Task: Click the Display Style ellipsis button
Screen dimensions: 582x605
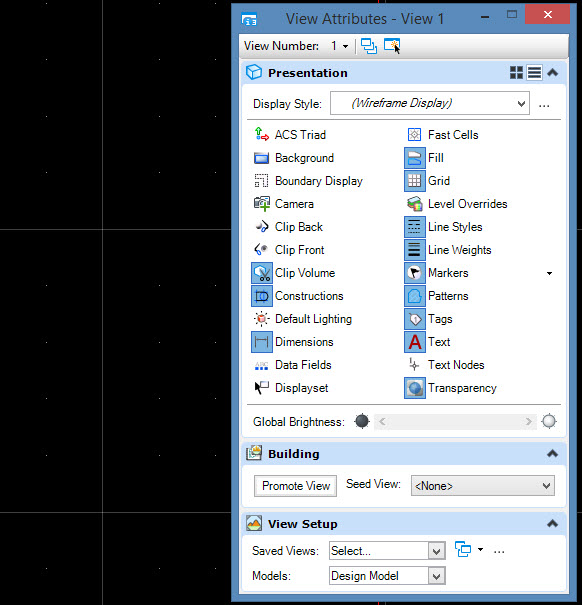Action: 544,105
